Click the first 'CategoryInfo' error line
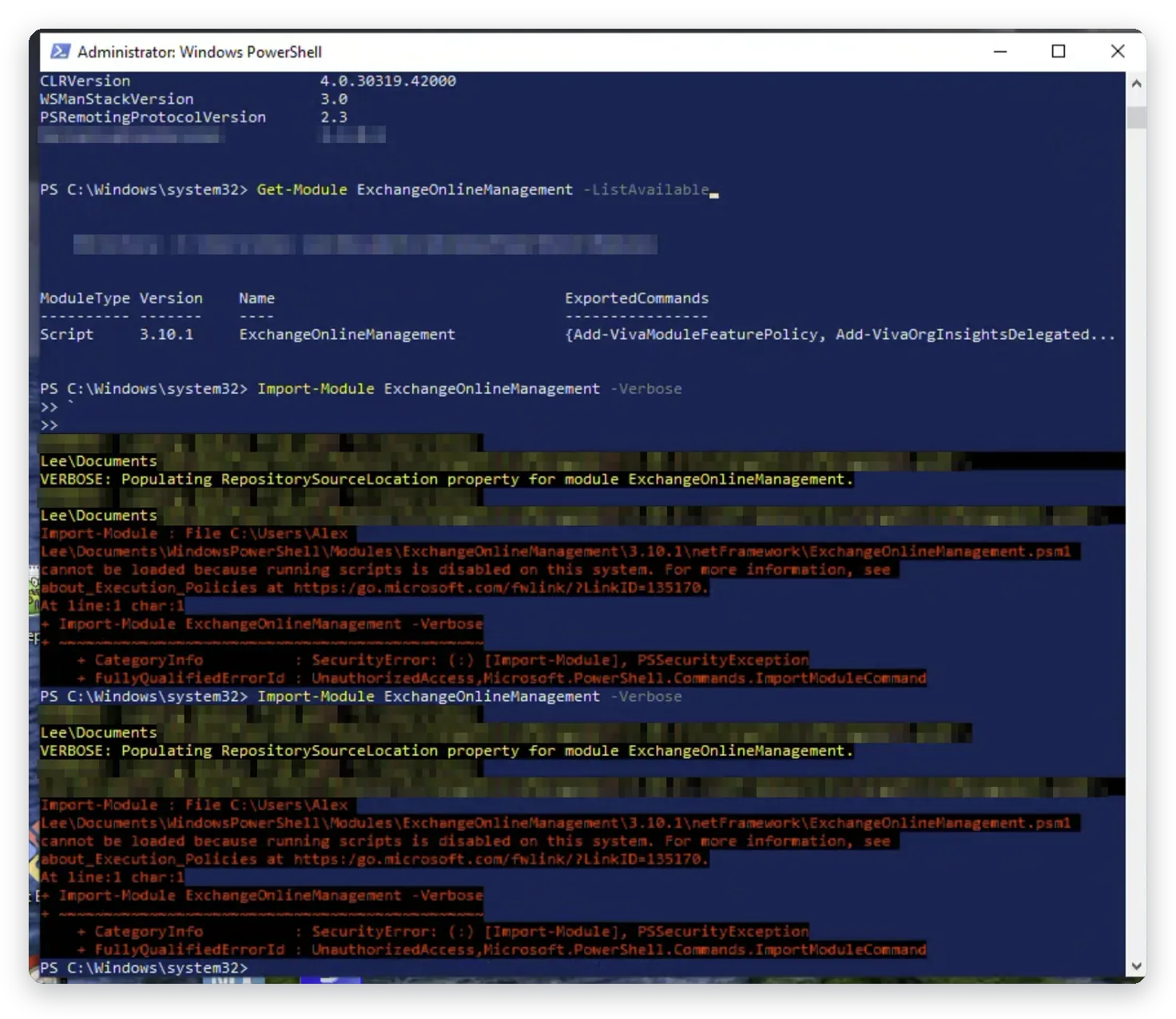This screenshot has height=1019, width=1176. [x=443, y=660]
